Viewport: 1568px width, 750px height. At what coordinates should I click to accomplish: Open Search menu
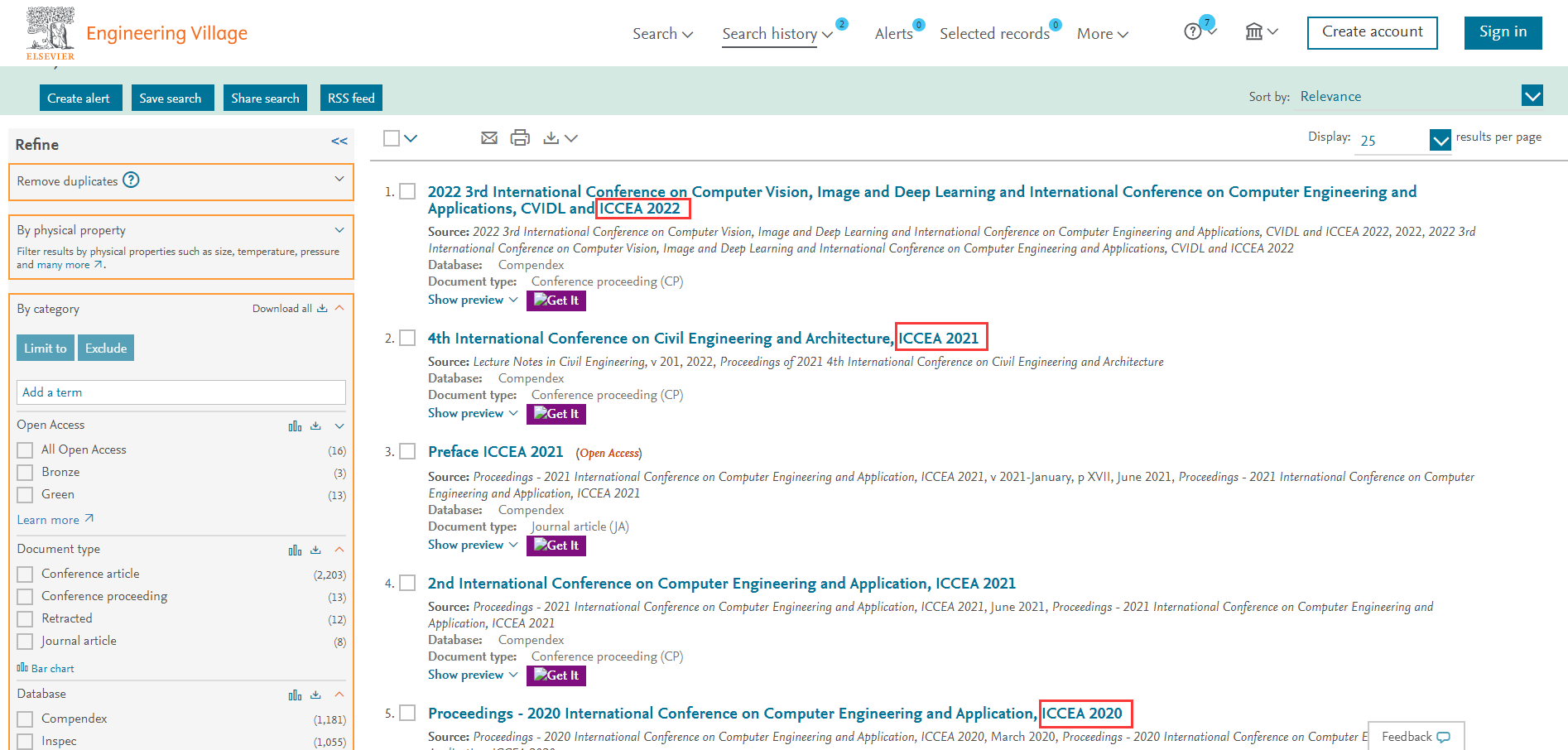662,34
